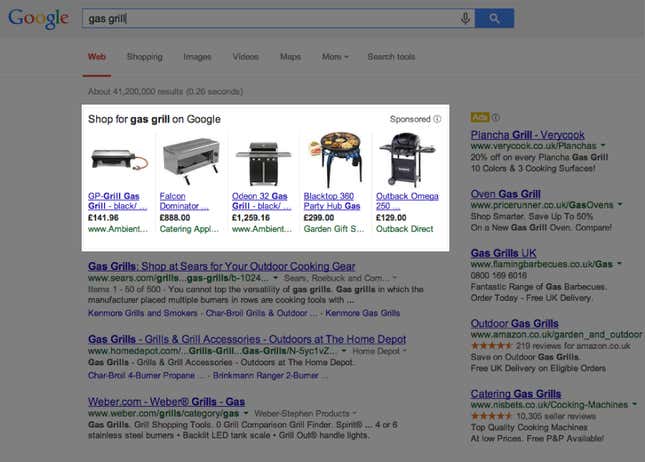This screenshot has height=462, width=645.
Task: Click price £888.00
Action: pos(175,218)
